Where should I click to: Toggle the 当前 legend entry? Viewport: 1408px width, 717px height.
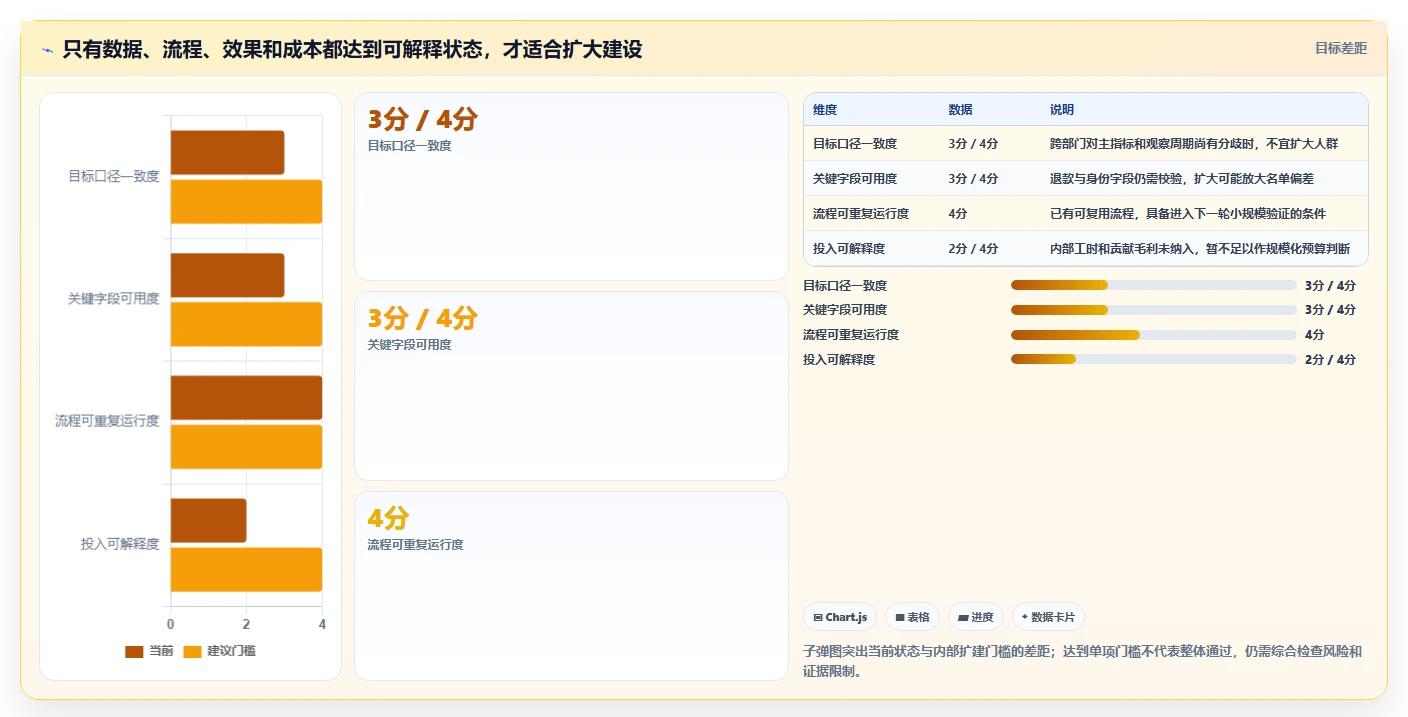tap(149, 651)
